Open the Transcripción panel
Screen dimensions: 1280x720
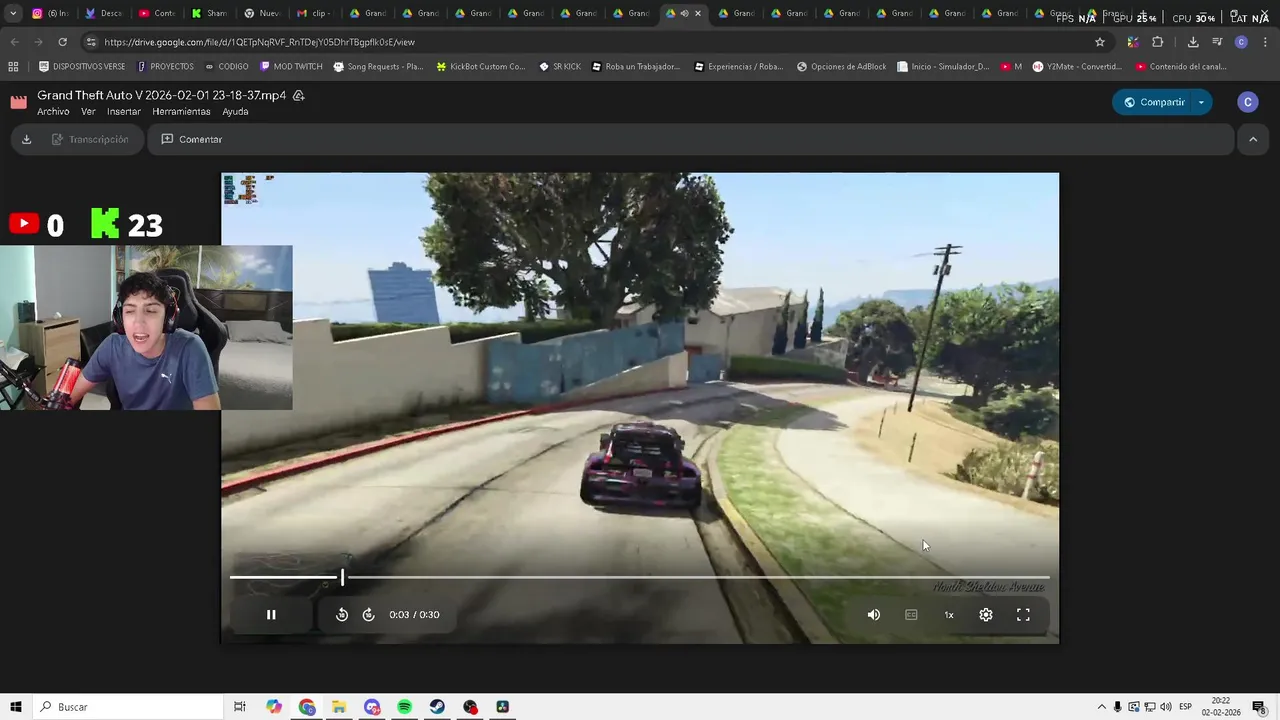[90, 139]
